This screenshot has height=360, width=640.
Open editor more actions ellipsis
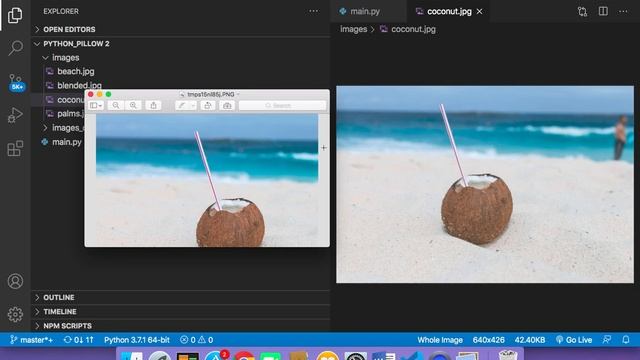[x=623, y=11]
